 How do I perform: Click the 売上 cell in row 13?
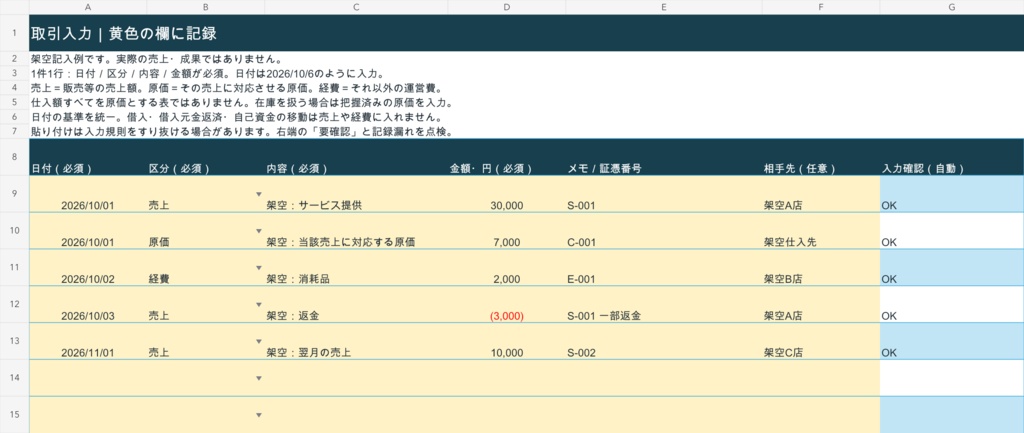pyautogui.click(x=206, y=341)
